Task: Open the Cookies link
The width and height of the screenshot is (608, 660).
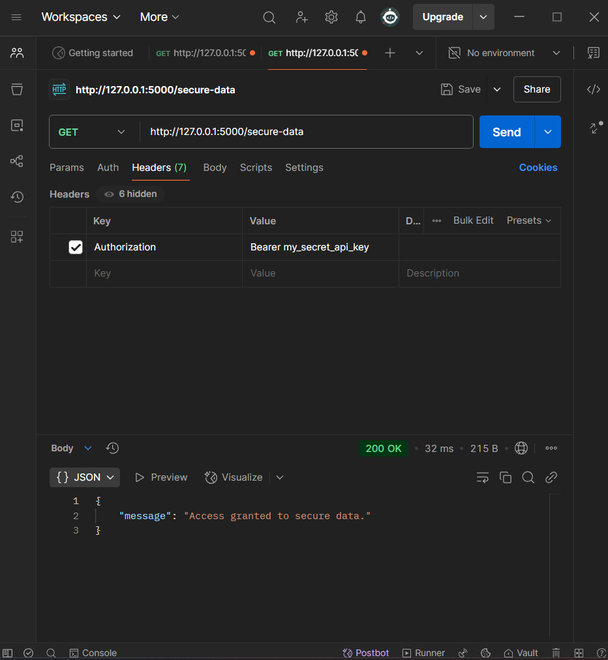Action: click(538, 168)
